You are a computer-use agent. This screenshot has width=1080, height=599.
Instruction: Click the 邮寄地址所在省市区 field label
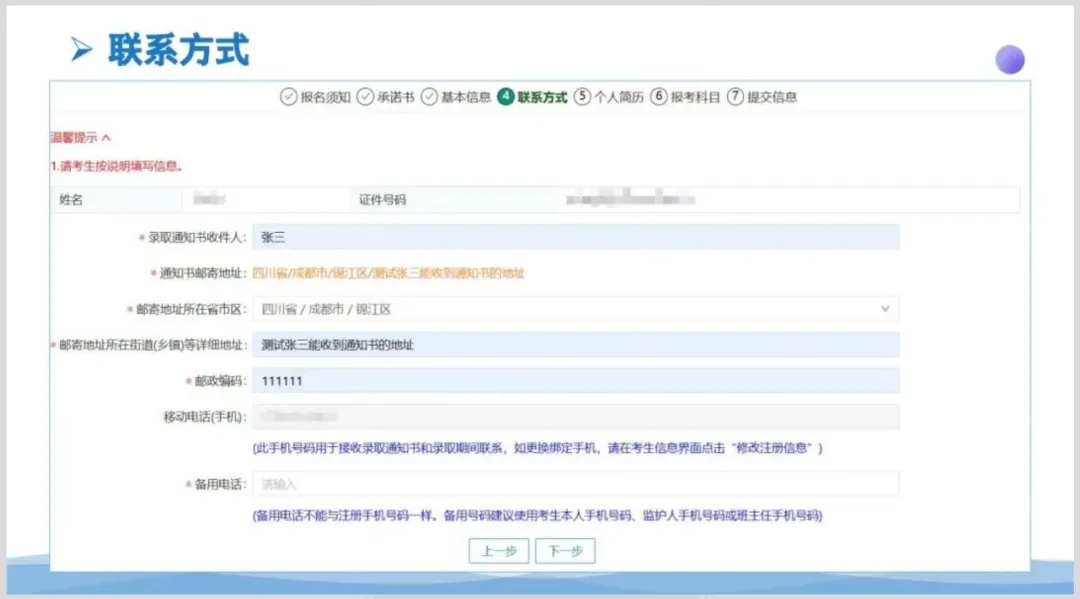[191, 309]
